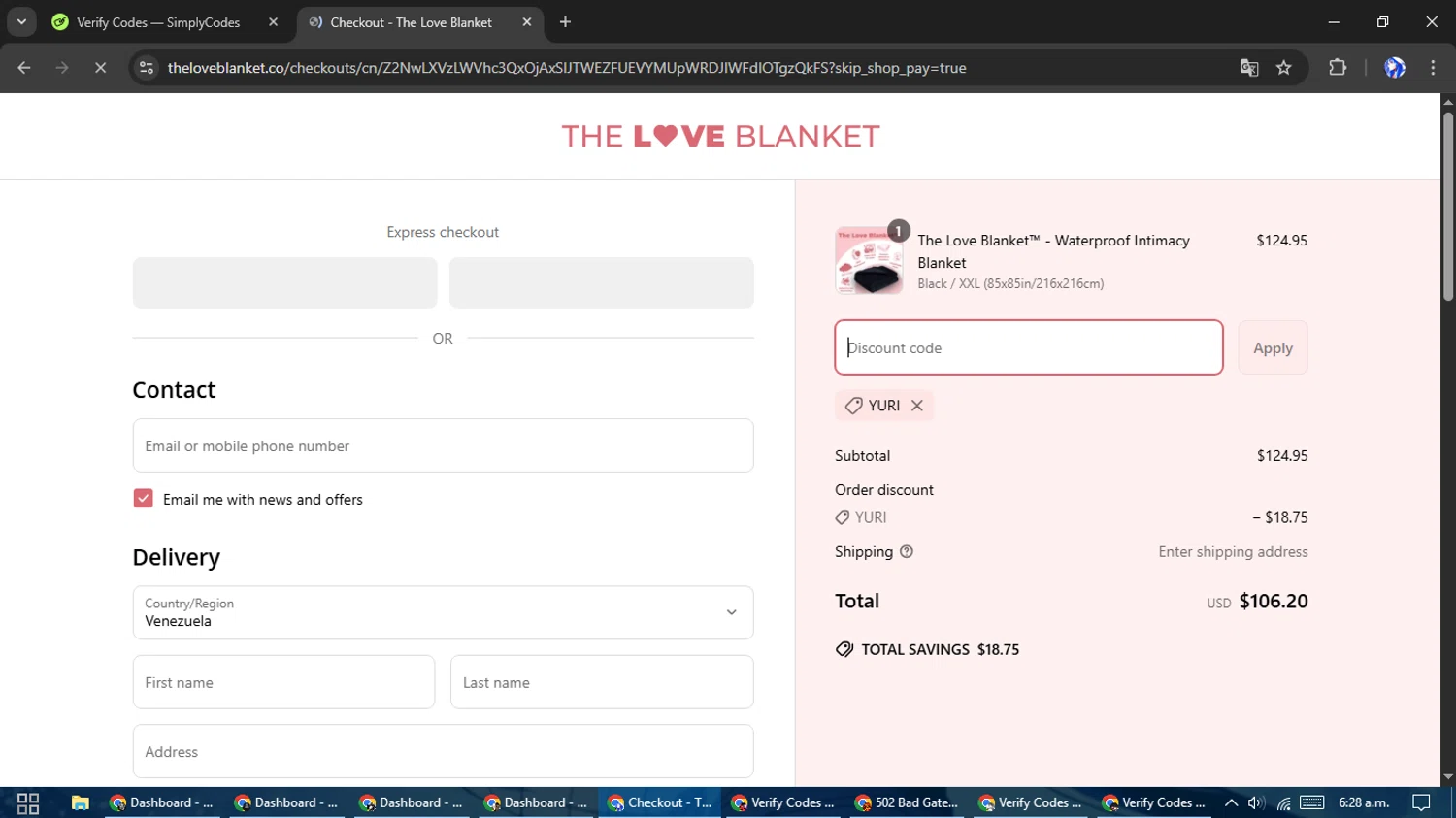
Task: Click the network Wi-Fi tray icon
Action: coord(1283,802)
